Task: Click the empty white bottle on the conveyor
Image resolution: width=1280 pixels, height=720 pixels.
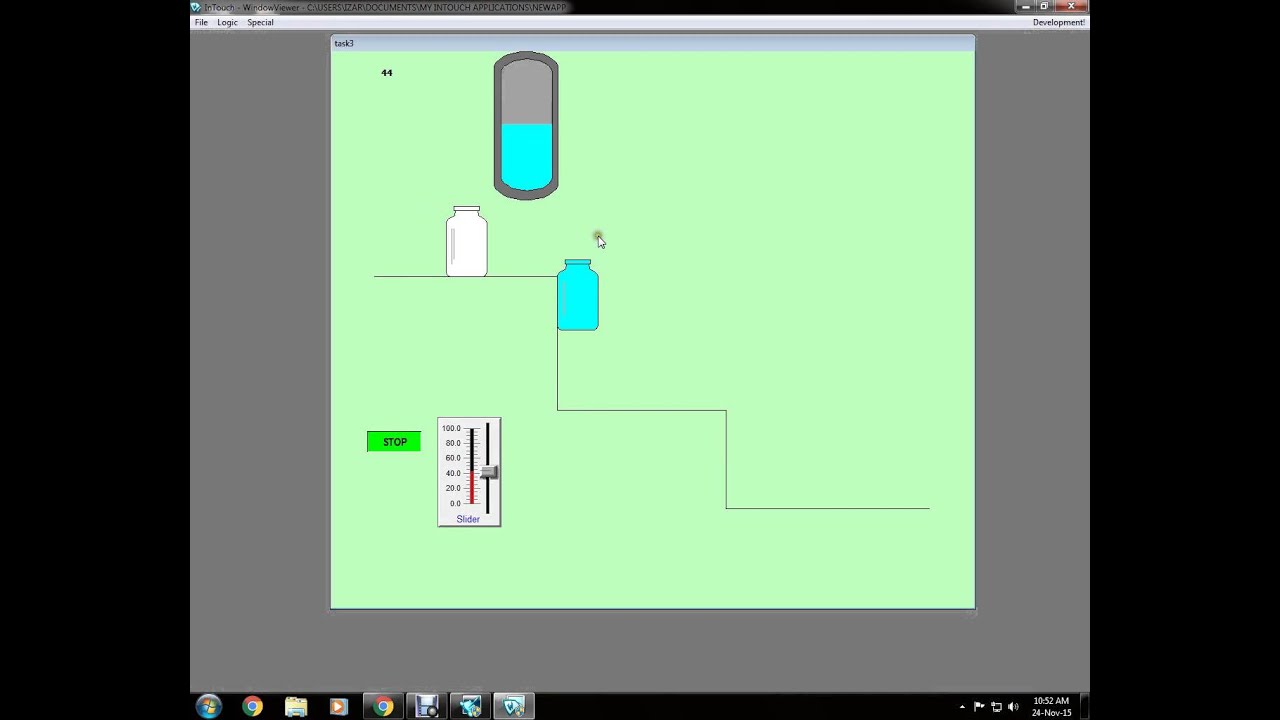Action: pyautogui.click(x=467, y=241)
